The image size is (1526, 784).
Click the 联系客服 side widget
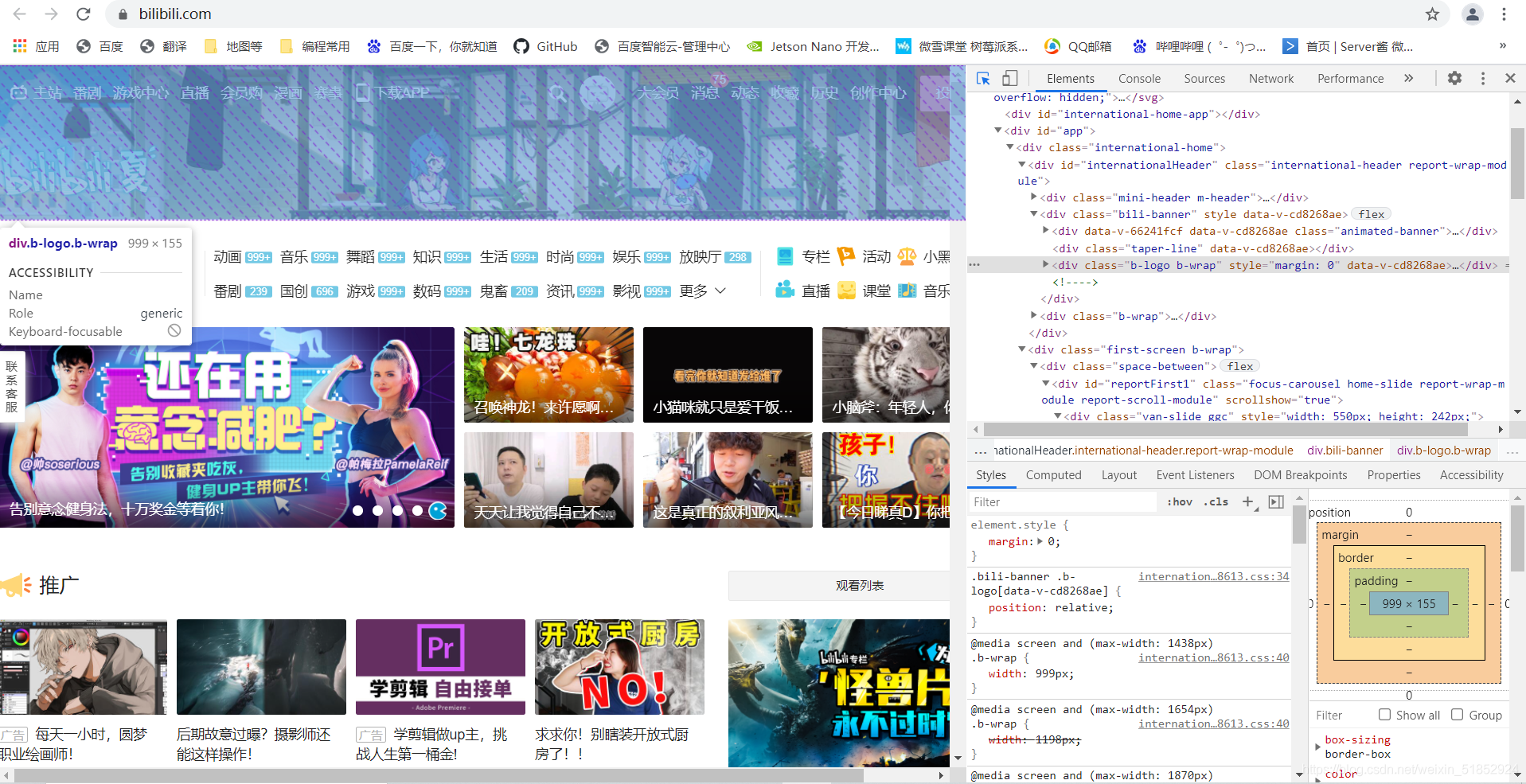(12, 386)
